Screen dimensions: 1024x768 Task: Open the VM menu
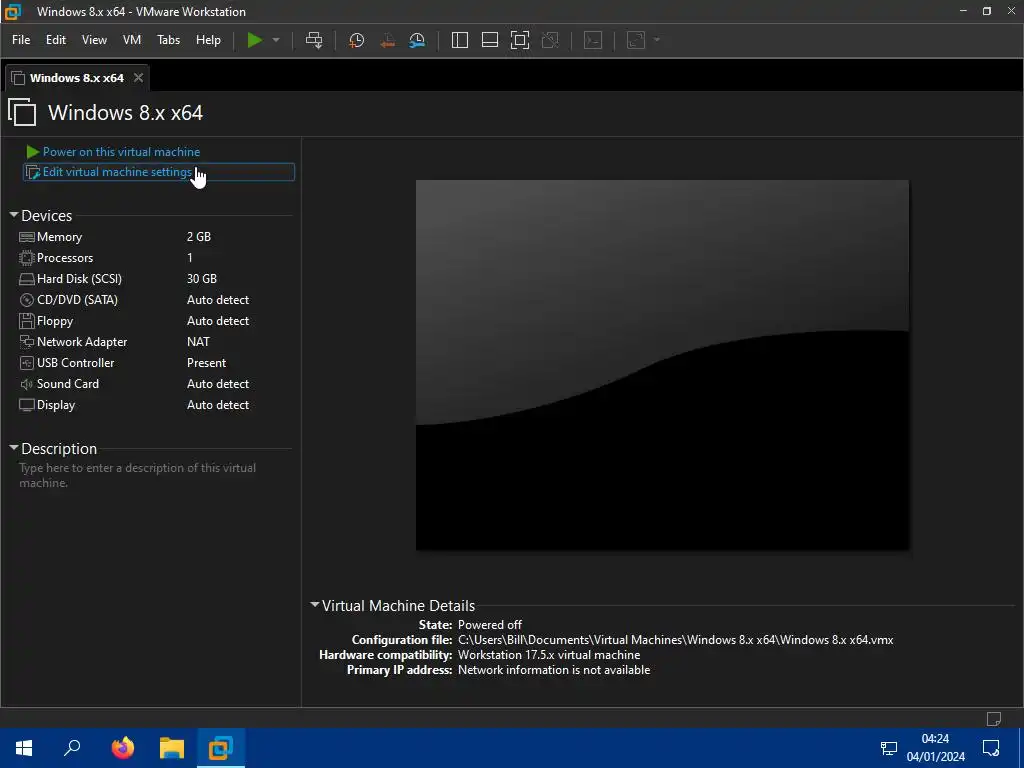(132, 40)
